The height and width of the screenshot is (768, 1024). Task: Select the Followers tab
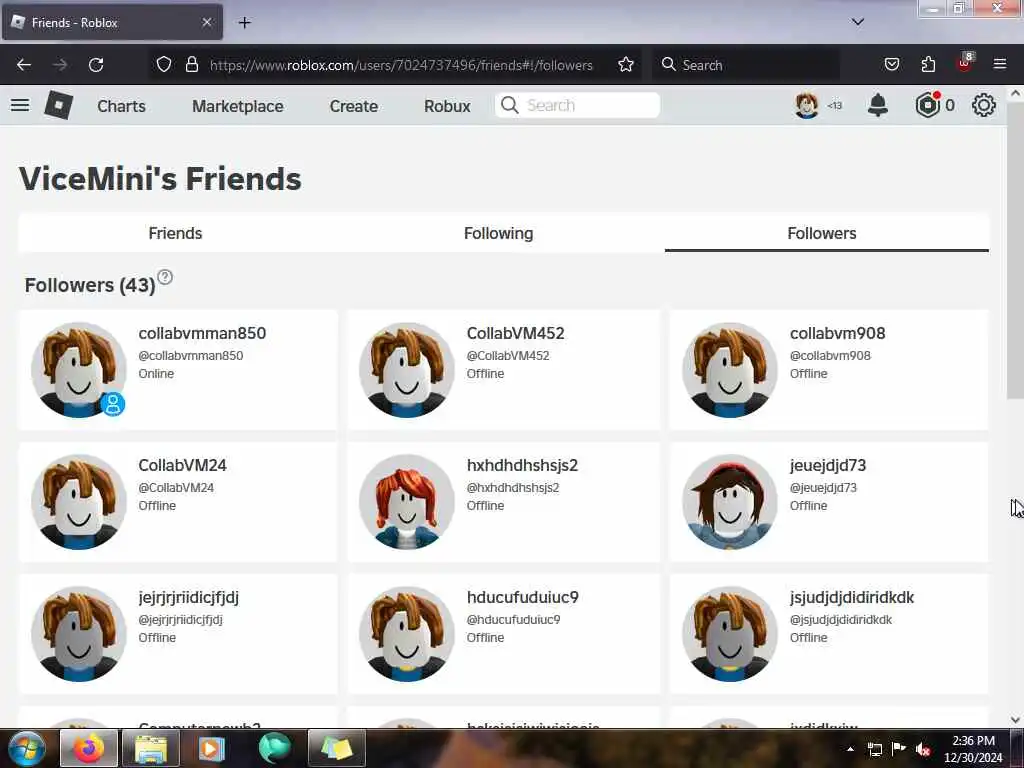(822, 233)
